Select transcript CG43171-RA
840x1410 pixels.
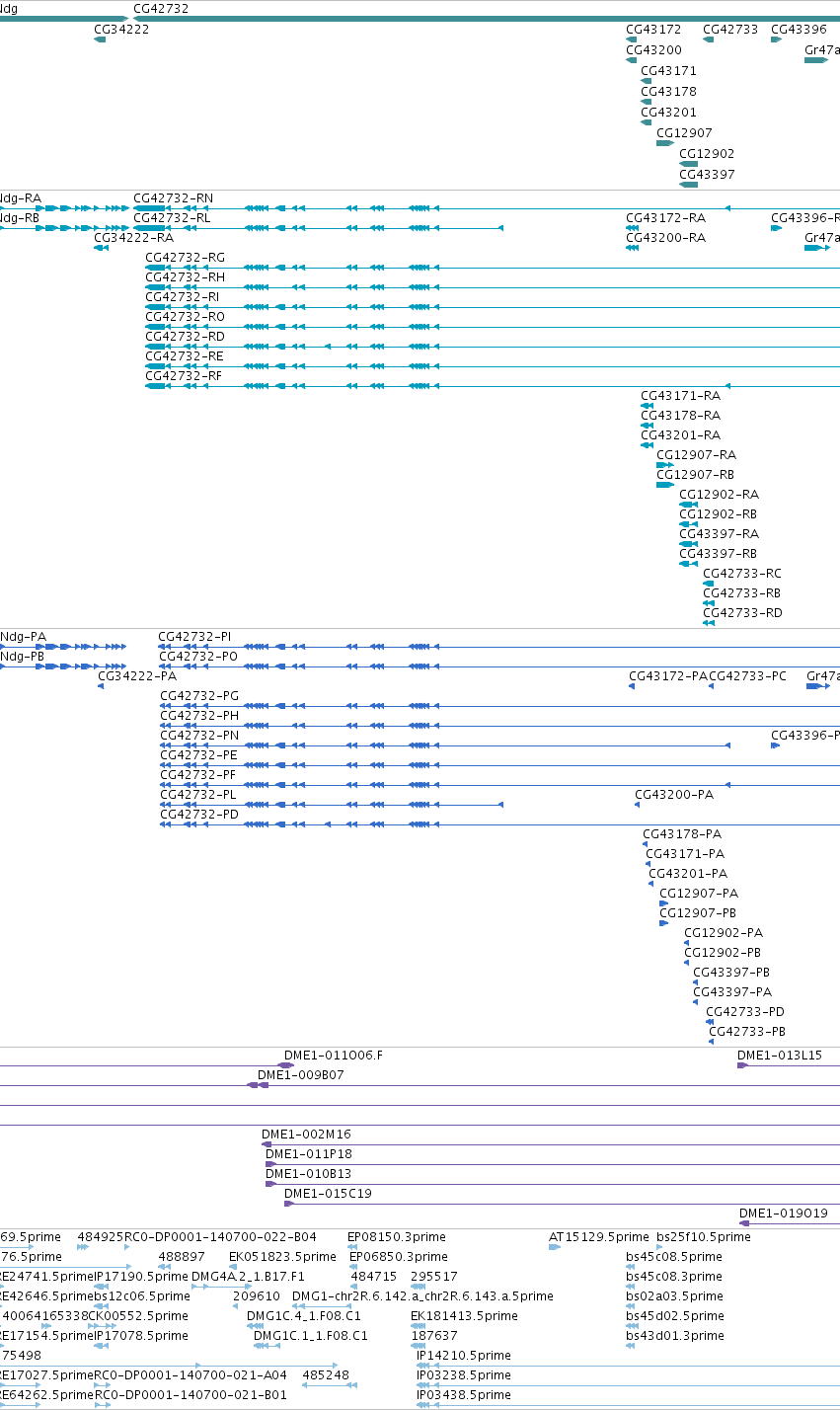680,396
